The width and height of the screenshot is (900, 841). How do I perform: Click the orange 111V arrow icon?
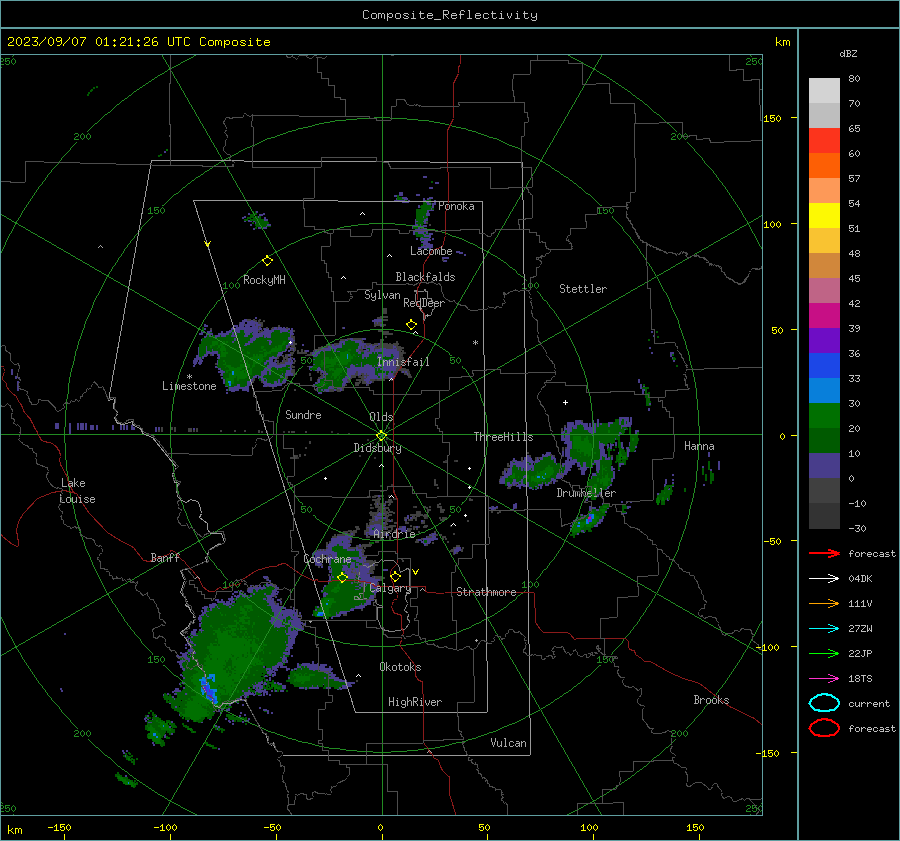tap(824, 603)
